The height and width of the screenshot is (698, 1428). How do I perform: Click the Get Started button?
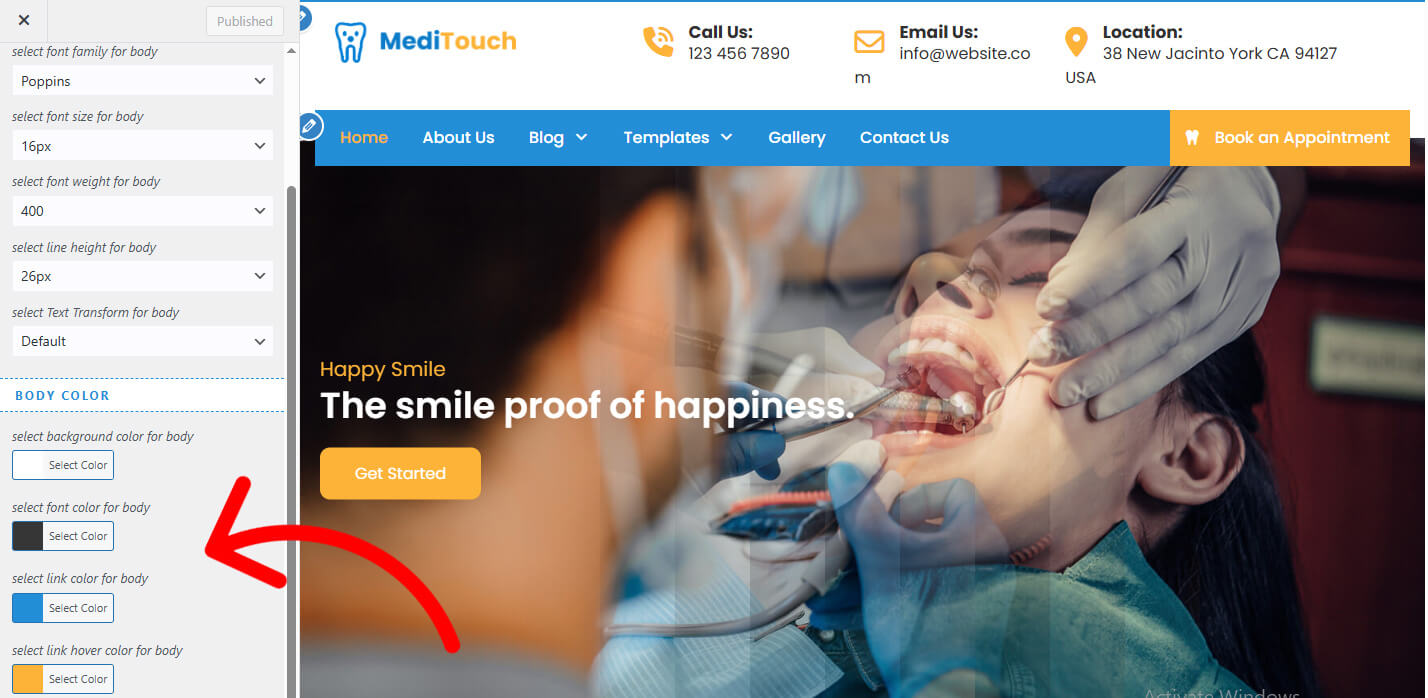[x=400, y=473]
